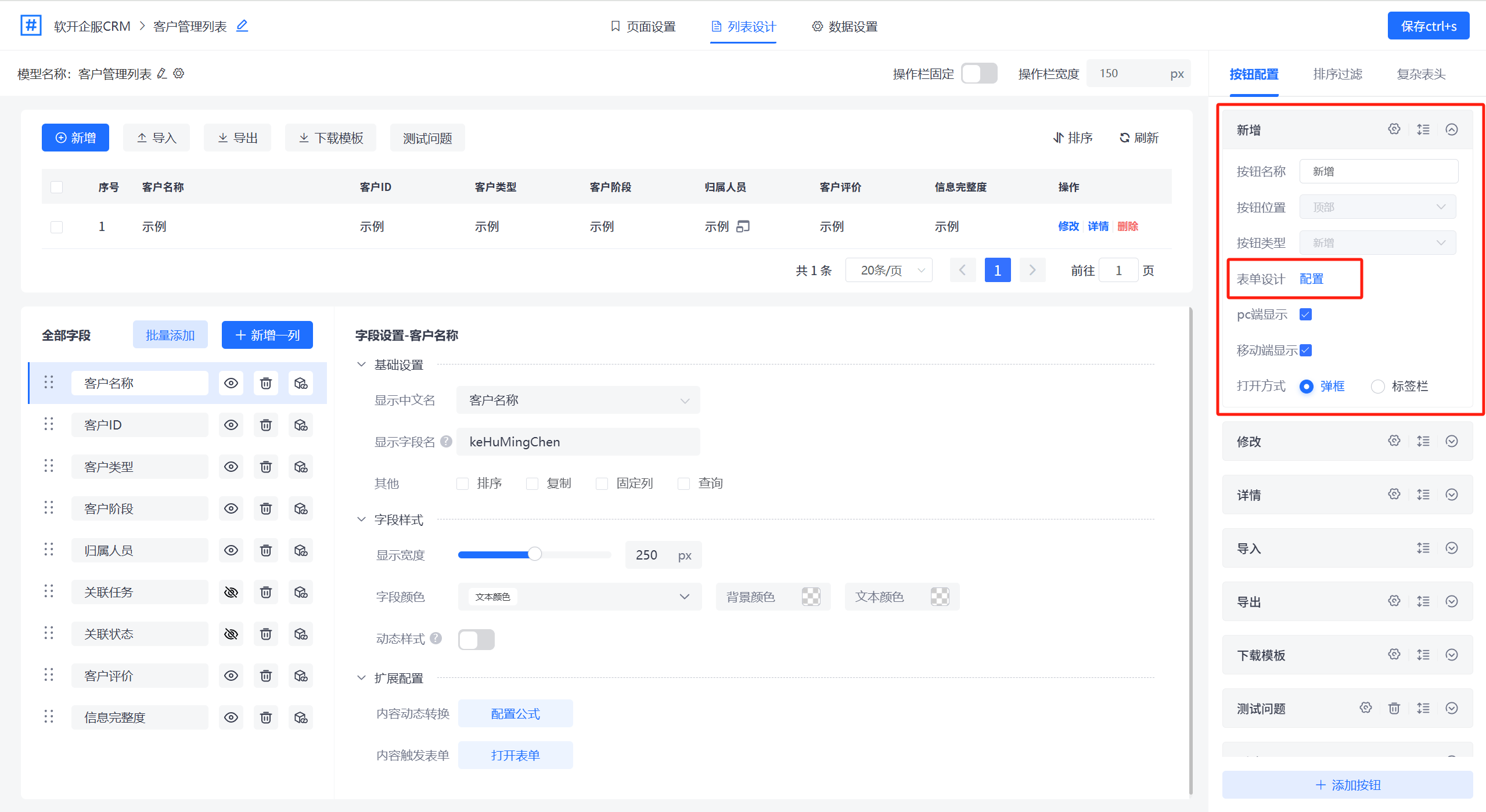This screenshot has height=812, width=1486.
Task: Delete the 关联任务 field
Action: [x=266, y=592]
